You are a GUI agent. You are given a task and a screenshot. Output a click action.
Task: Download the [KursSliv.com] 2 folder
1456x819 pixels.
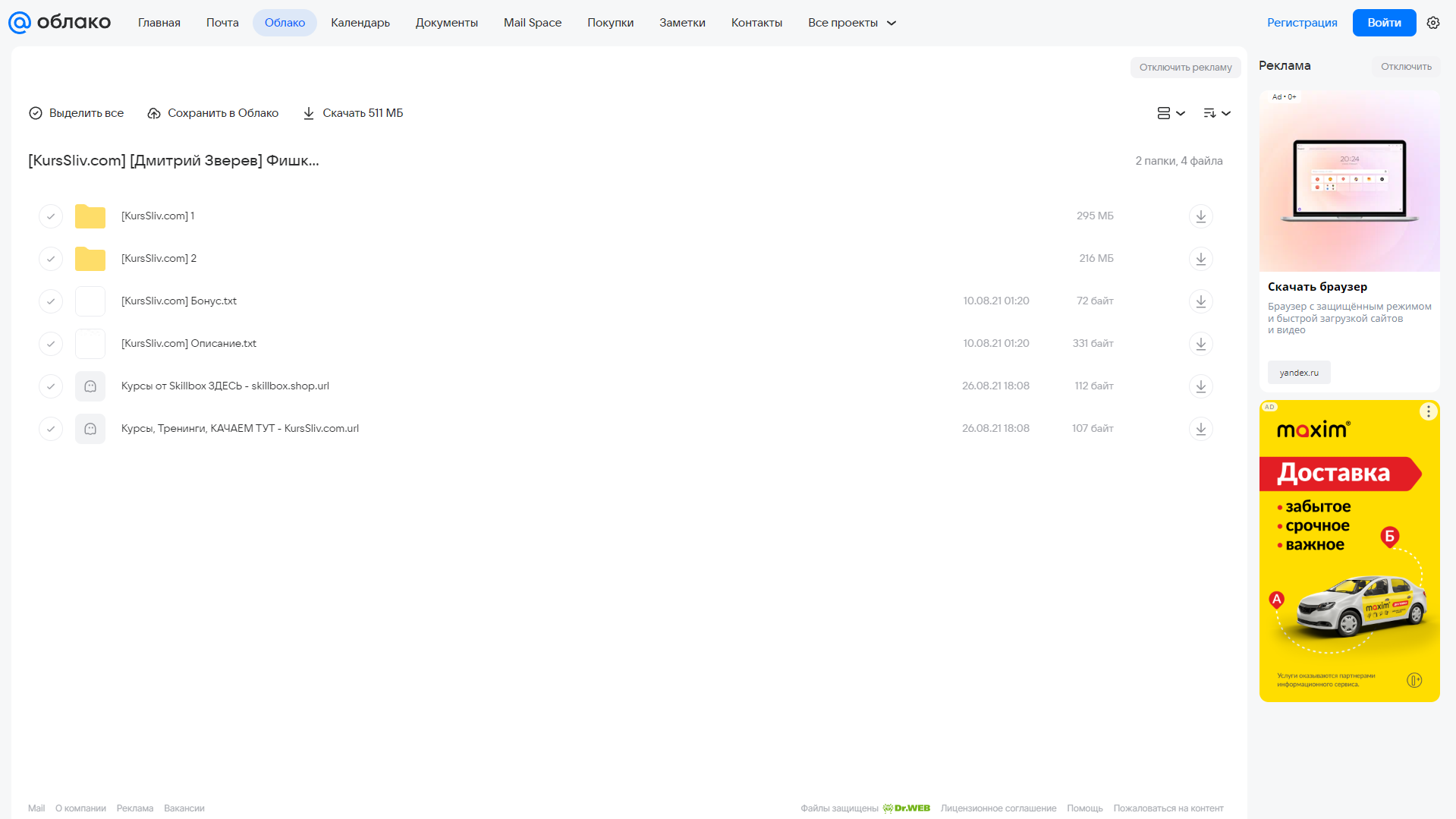click(x=1200, y=259)
